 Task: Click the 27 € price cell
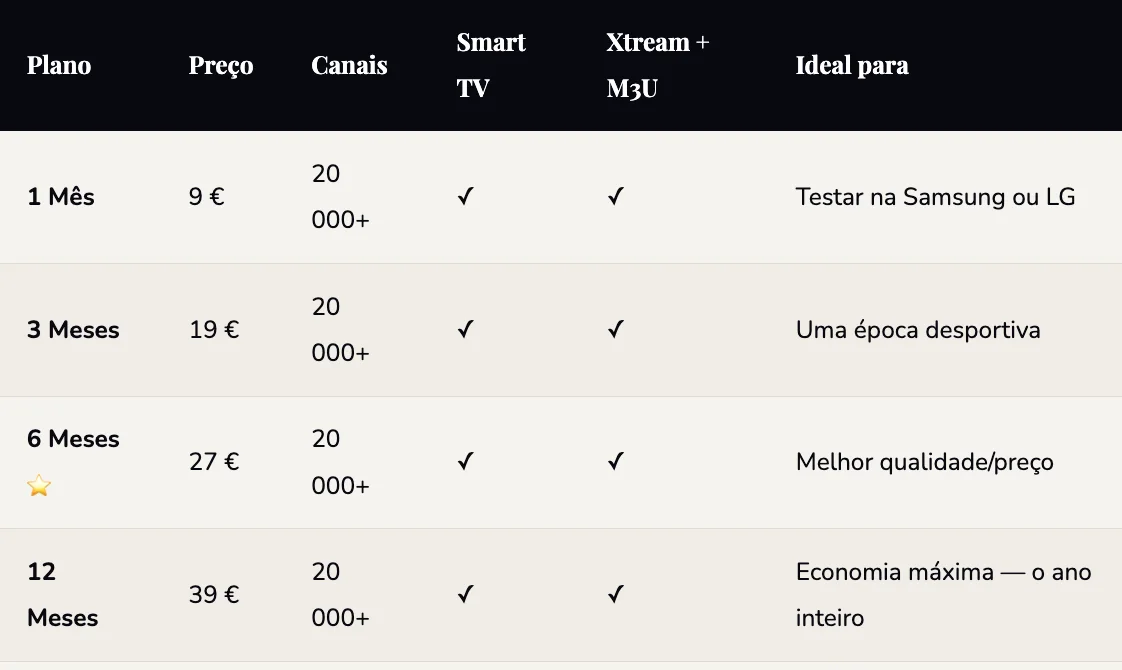[214, 462]
